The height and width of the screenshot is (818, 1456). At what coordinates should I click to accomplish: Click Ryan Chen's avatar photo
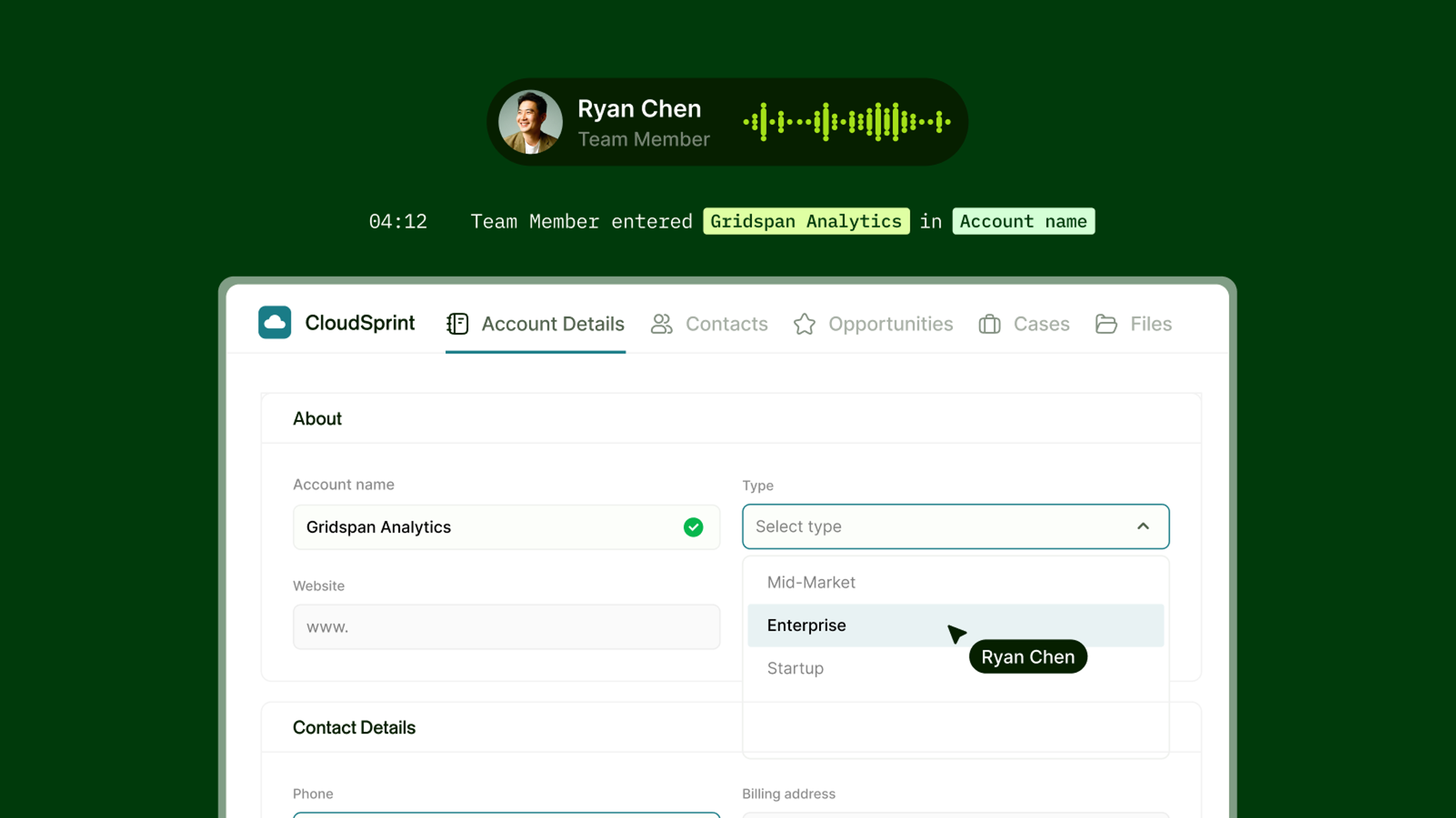(530, 122)
